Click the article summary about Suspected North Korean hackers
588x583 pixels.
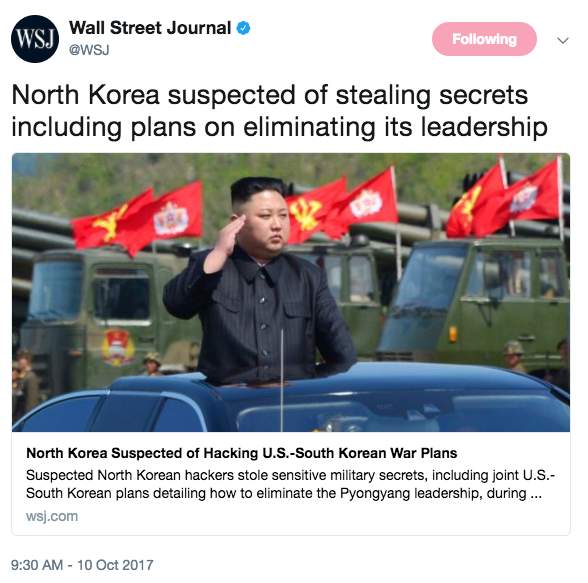(x=290, y=484)
